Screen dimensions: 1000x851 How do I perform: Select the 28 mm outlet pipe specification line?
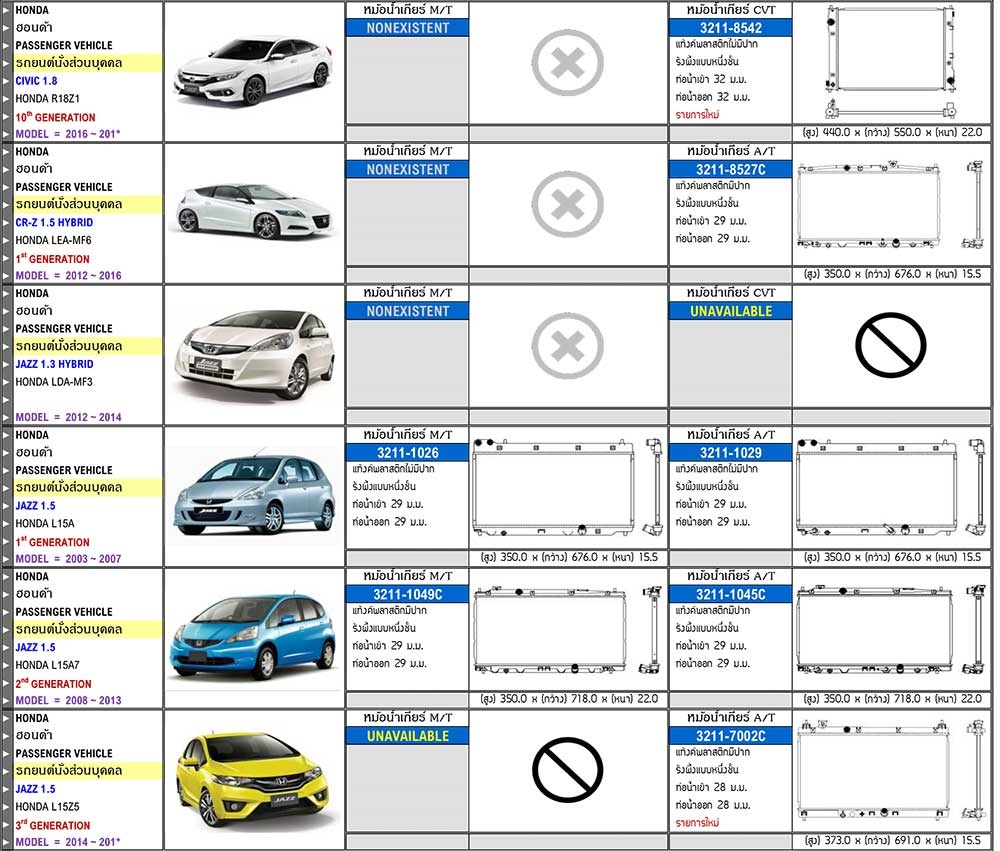[x=712, y=805]
